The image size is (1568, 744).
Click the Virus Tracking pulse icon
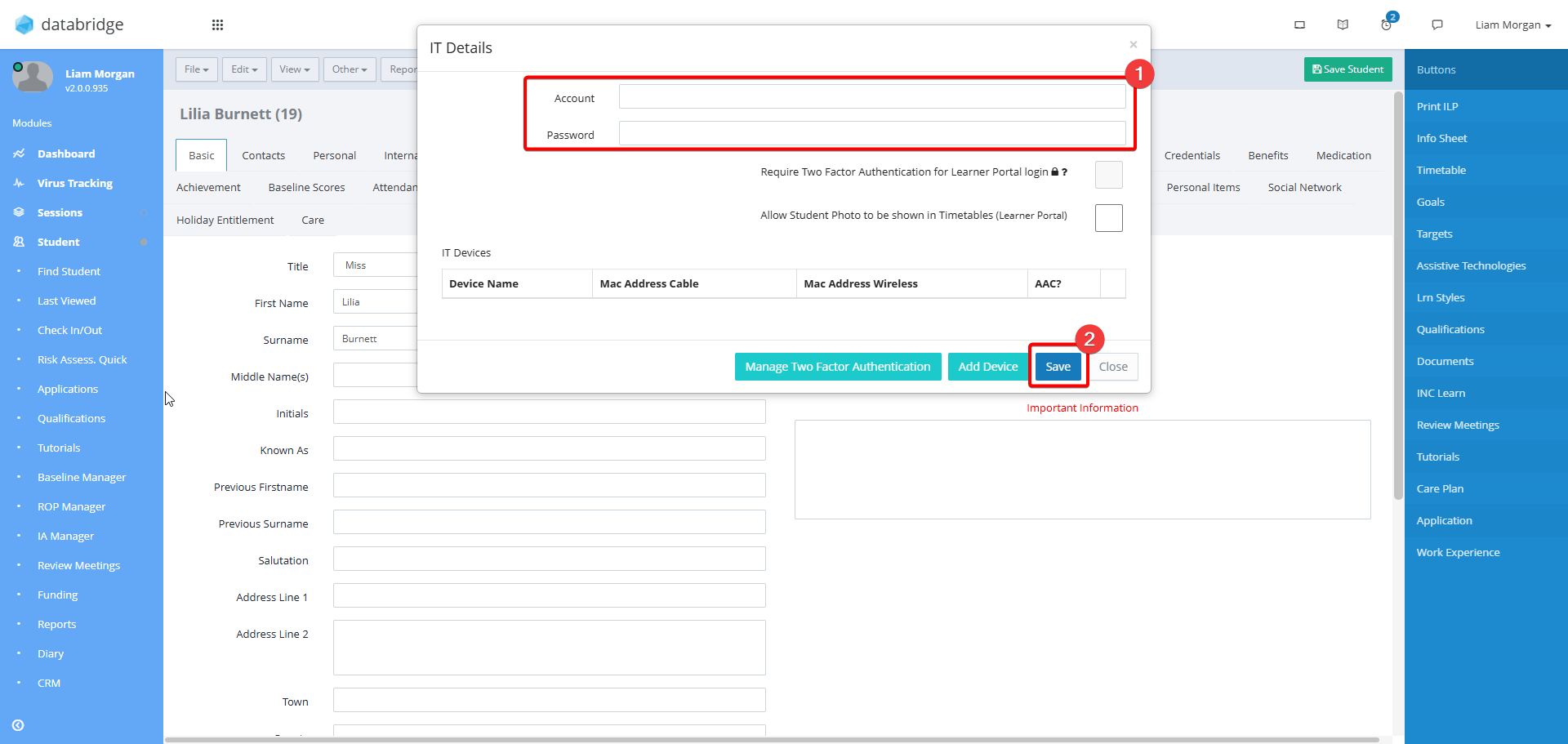[19, 183]
